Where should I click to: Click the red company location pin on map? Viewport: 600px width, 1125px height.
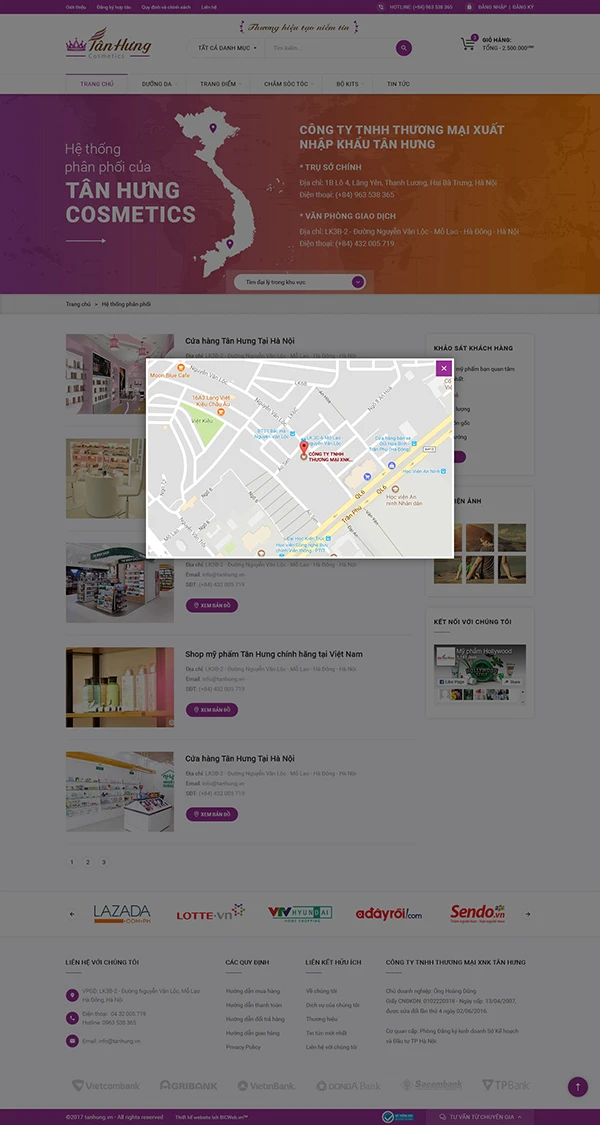[x=304, y=449]
